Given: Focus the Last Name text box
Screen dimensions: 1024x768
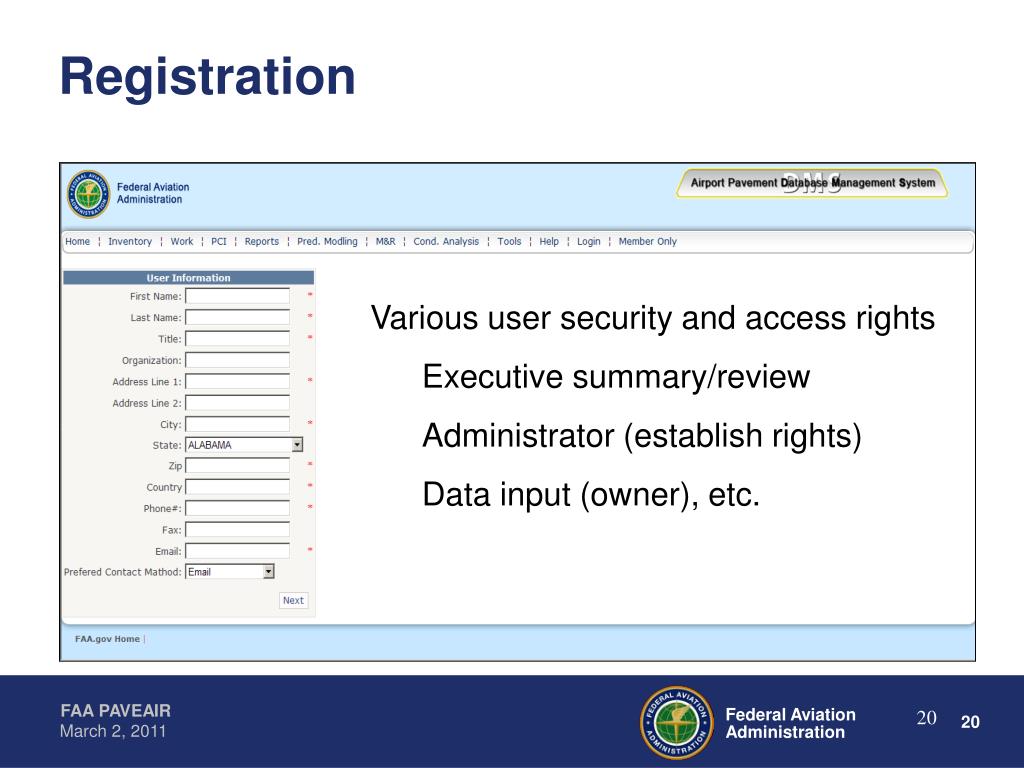Looking at the screenshot, I should [238, 317].
